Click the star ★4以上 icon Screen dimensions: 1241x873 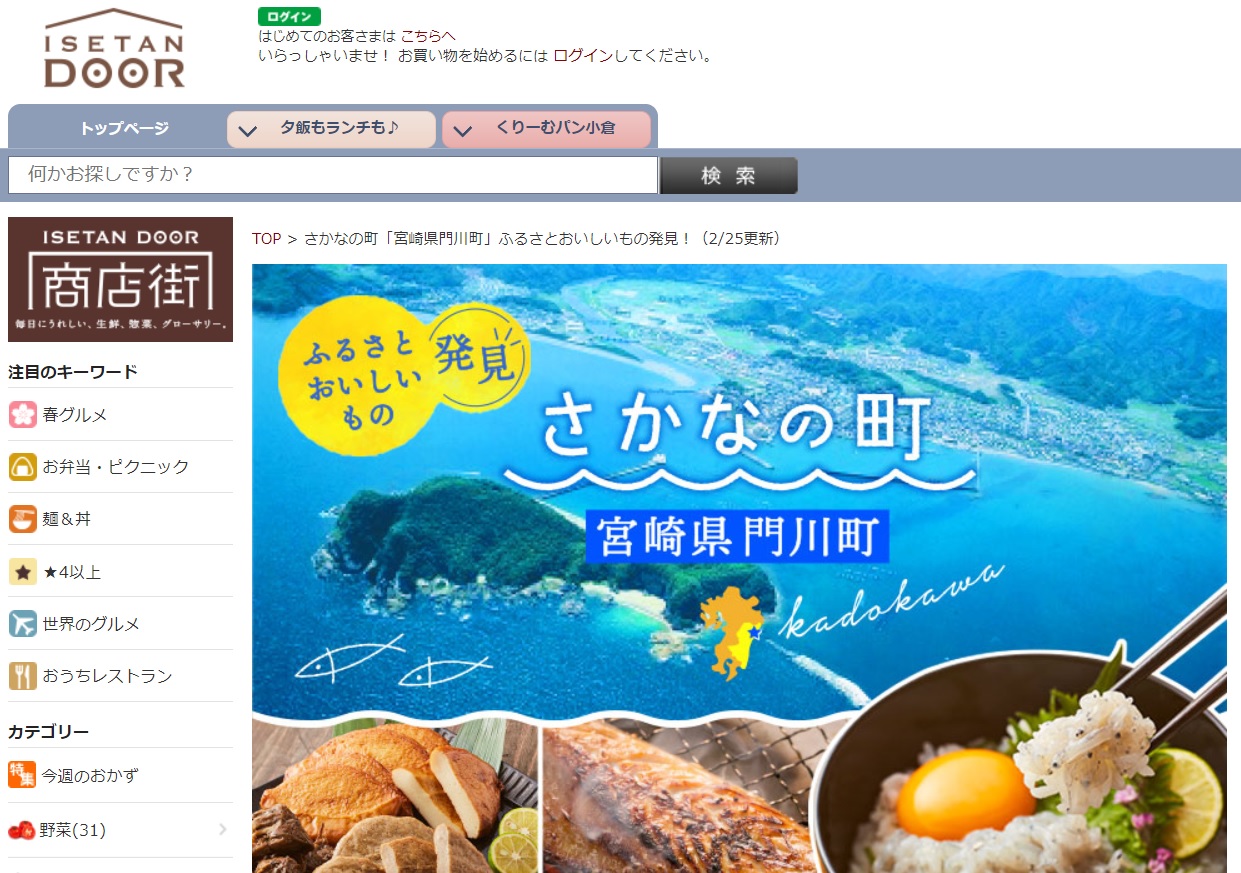point(23,571)
